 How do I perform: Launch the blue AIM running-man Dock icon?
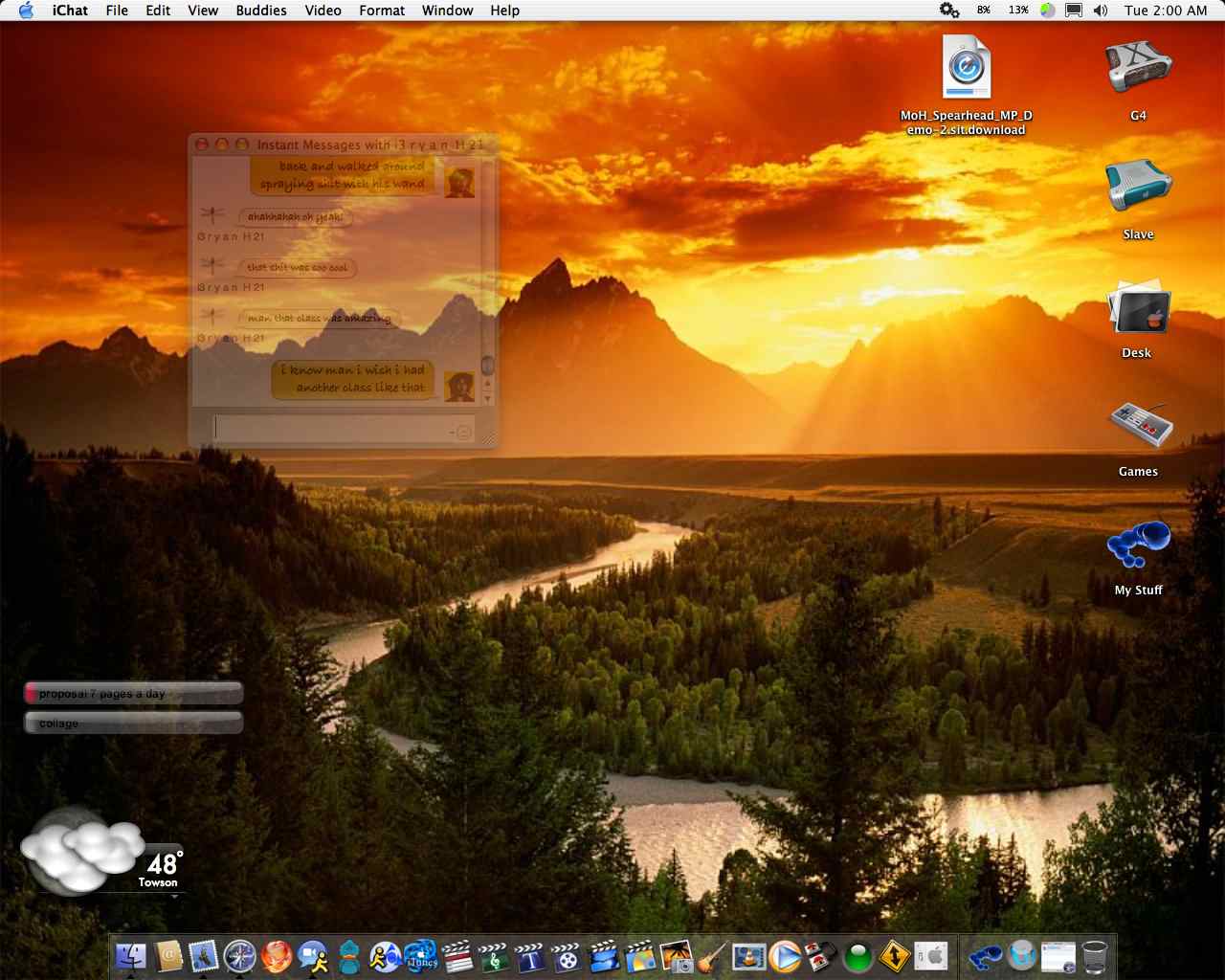pyautogui.click(x=385, y=955)
